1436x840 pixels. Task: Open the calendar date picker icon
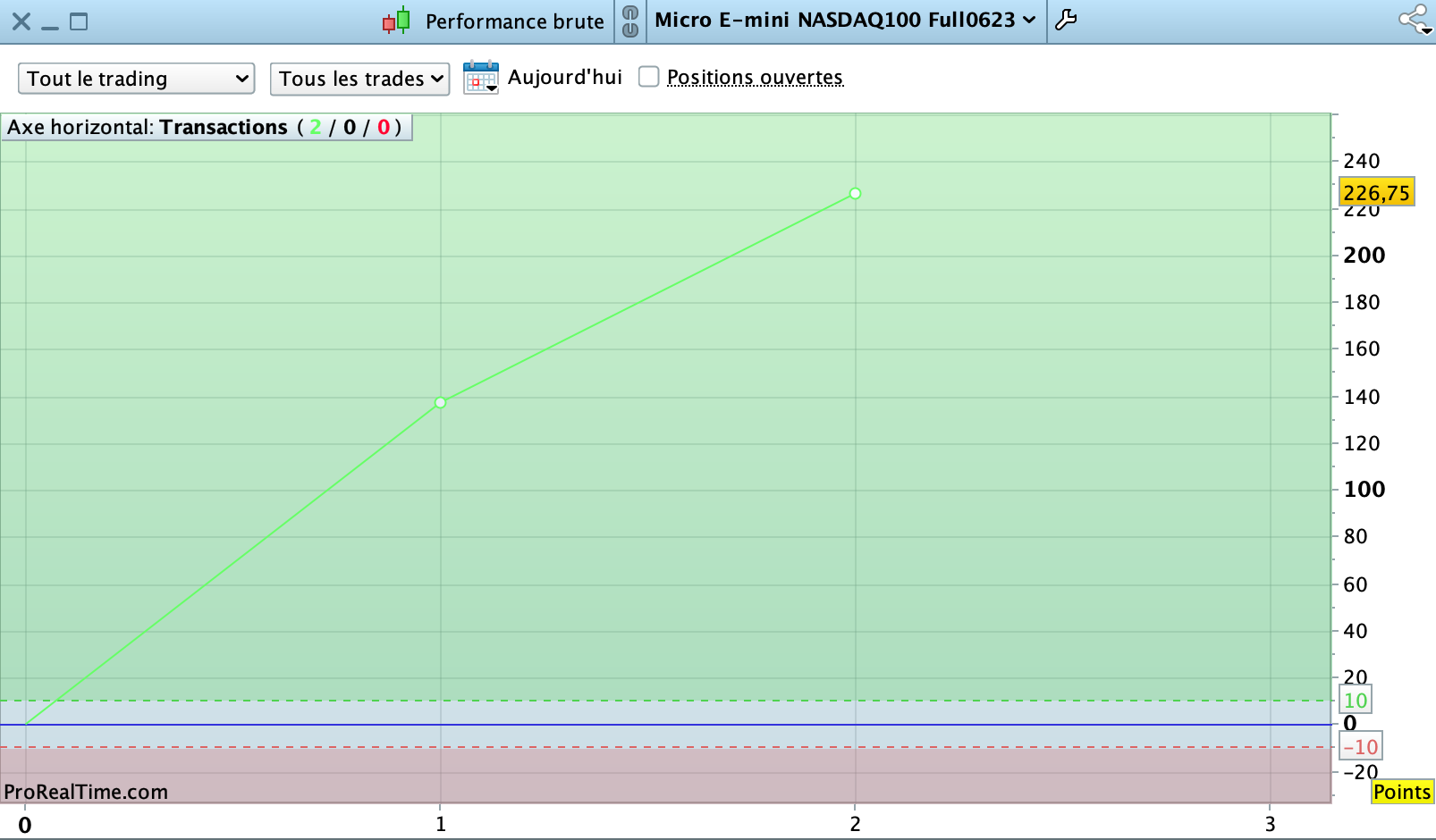pyautogui.click(x=481, y=78)
